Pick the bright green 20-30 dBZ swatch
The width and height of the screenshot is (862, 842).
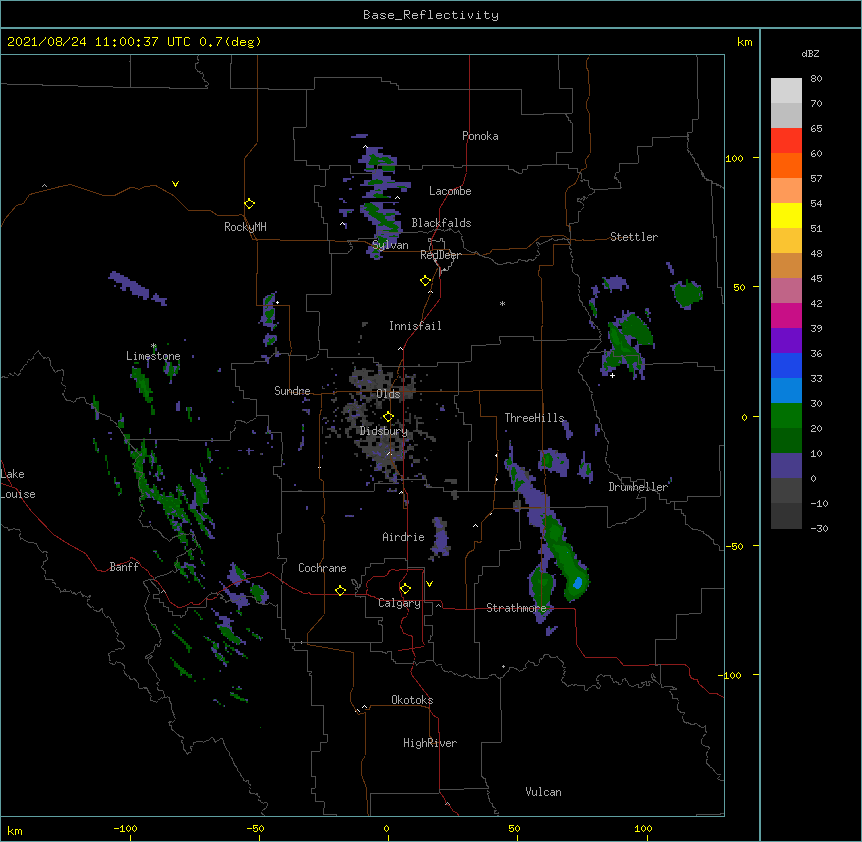786,416
